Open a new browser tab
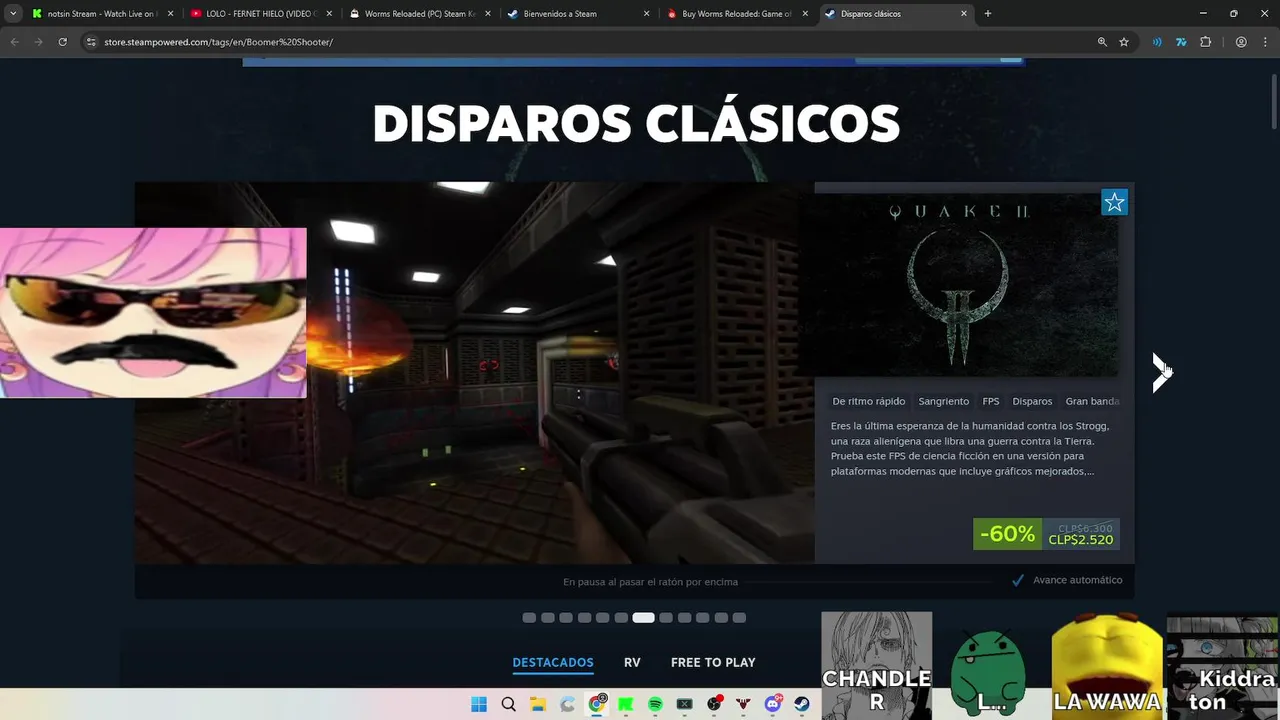The image size is (1280, 720). click(x=988, y=14)
